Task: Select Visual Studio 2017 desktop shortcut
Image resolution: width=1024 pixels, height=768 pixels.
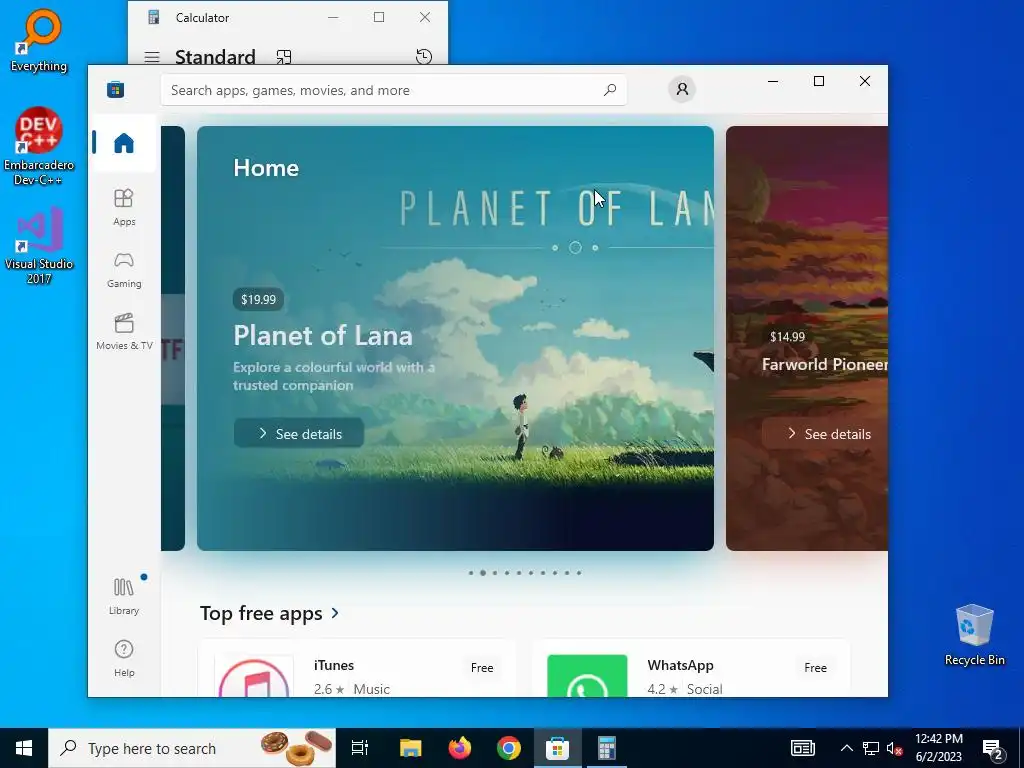Action: click(x=39, y=246)
